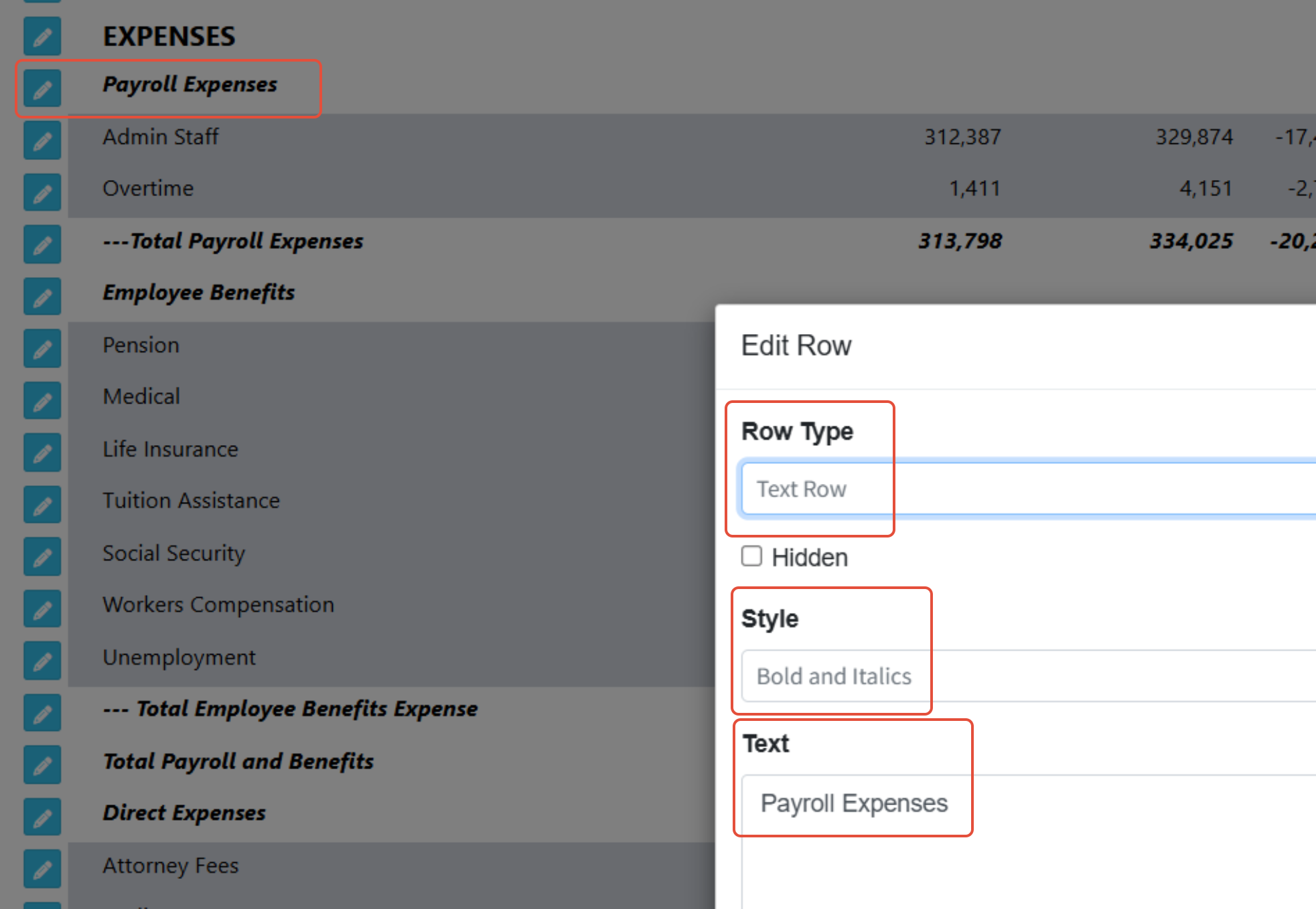Click edit pencil for Direct Expenses
The height and width of the screenshot is (909, 1316).
pyautogui.click(x=42, y=817)
